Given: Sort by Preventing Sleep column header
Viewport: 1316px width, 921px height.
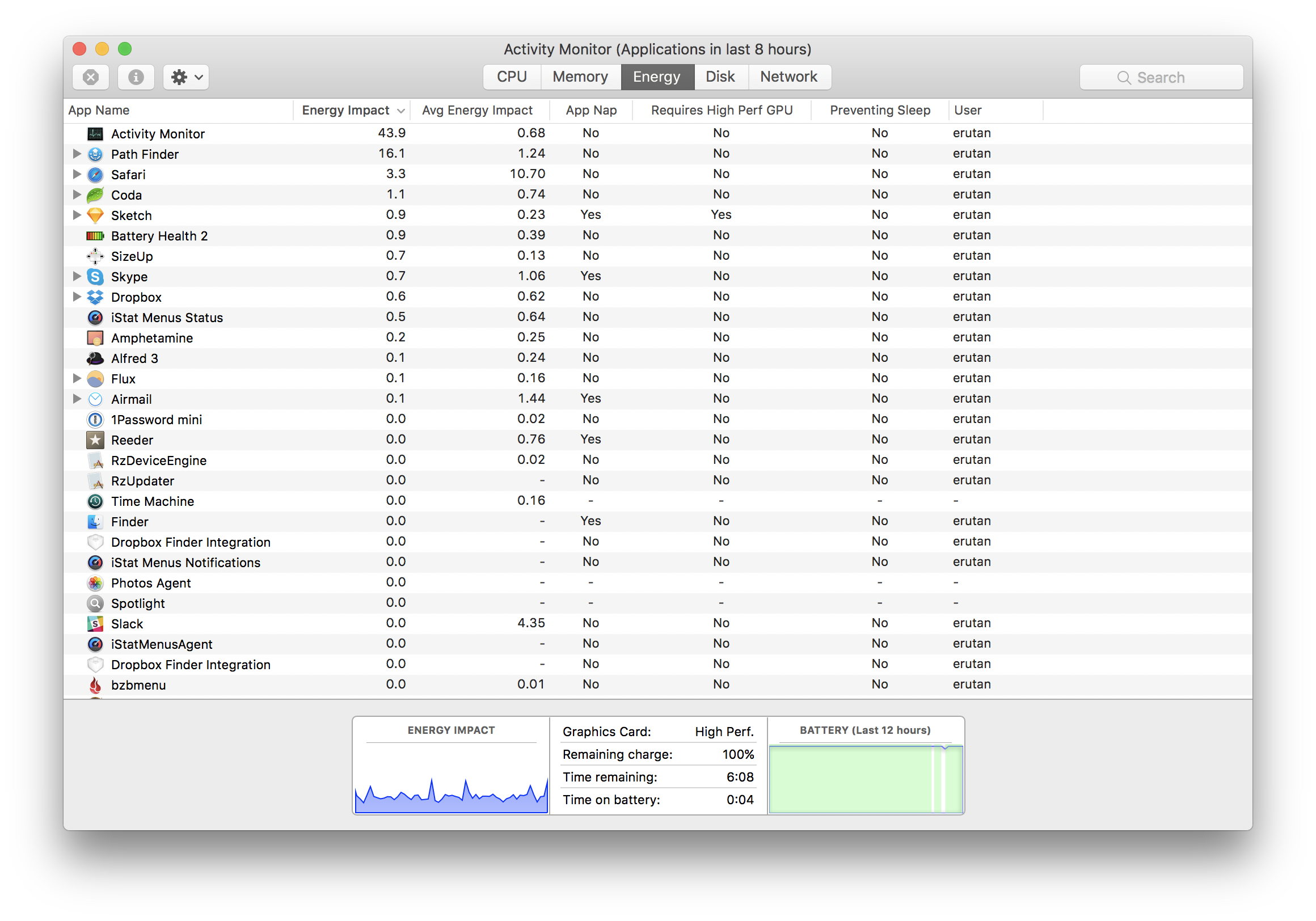Looking at the screenshot, I should click(x=880, y=110).
